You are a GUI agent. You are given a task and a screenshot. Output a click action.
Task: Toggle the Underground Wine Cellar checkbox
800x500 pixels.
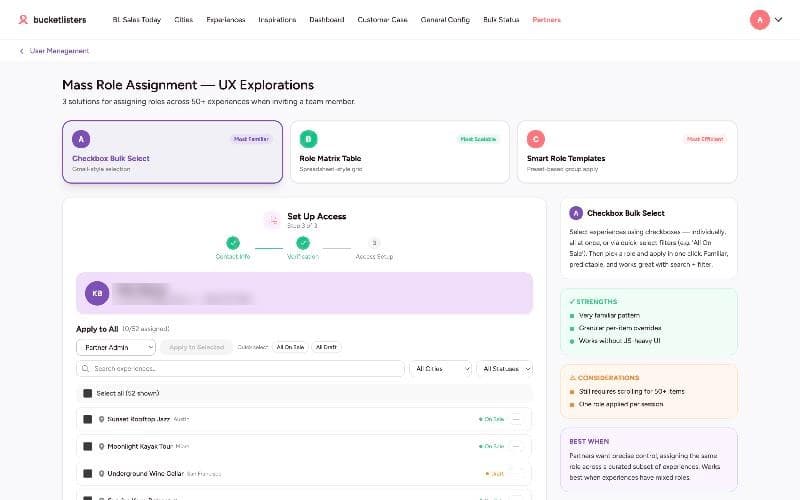pos(88,473)
